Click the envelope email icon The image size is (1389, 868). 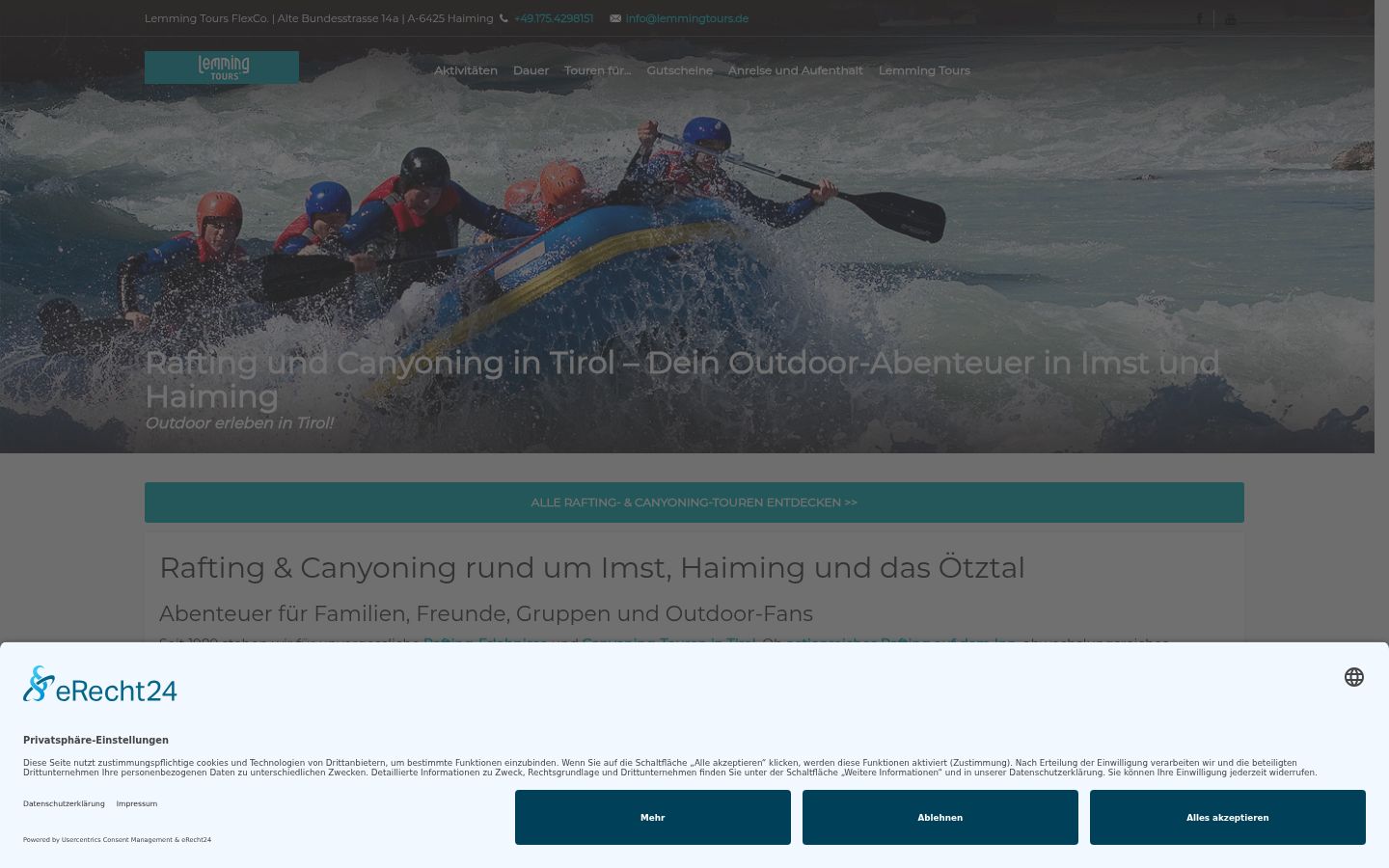(x=615, y=18)
